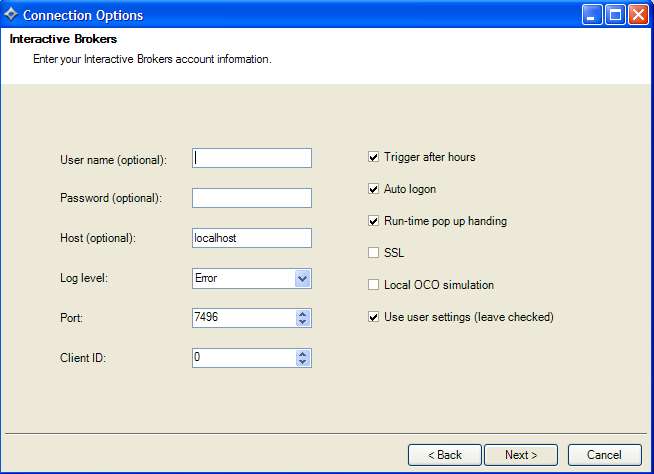Increase the Port value with up arrow

[303, 314]
